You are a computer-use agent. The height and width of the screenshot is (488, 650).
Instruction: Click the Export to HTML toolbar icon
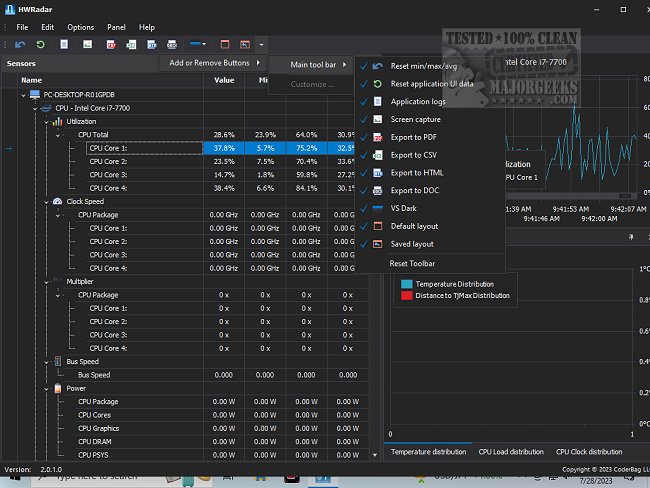click(x=151, y=45)
